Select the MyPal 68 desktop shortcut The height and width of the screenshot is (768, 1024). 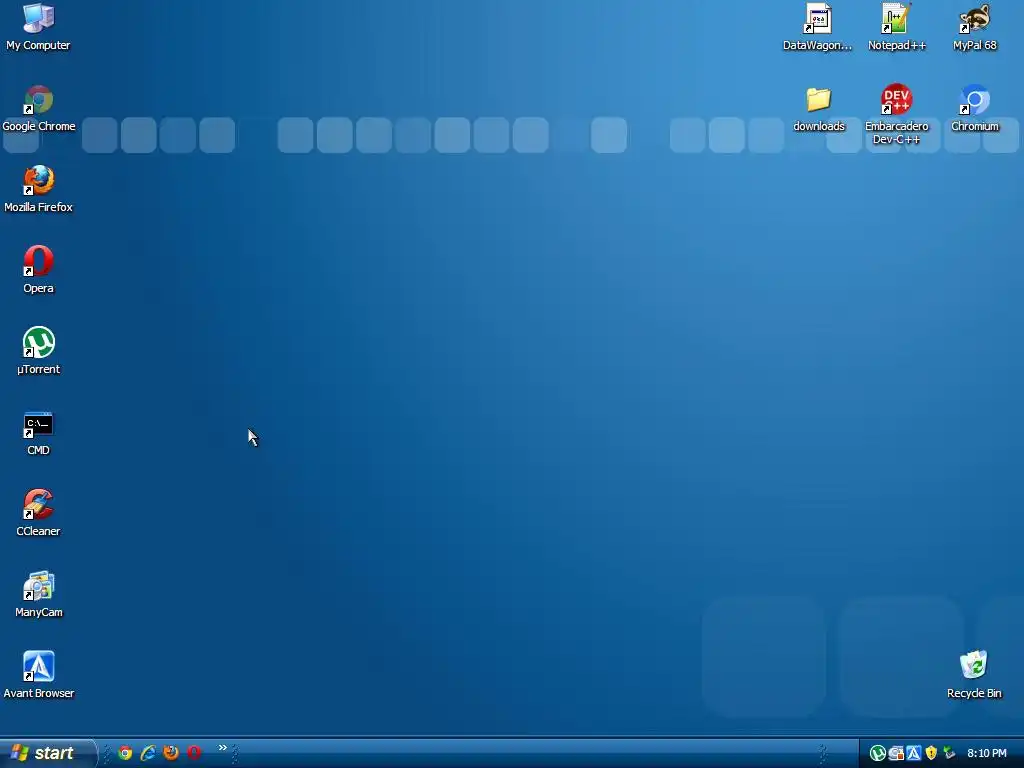(974, 27)
